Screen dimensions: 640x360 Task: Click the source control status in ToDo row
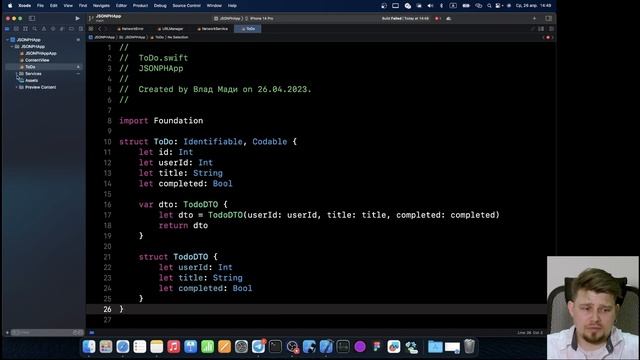point(78,67)
